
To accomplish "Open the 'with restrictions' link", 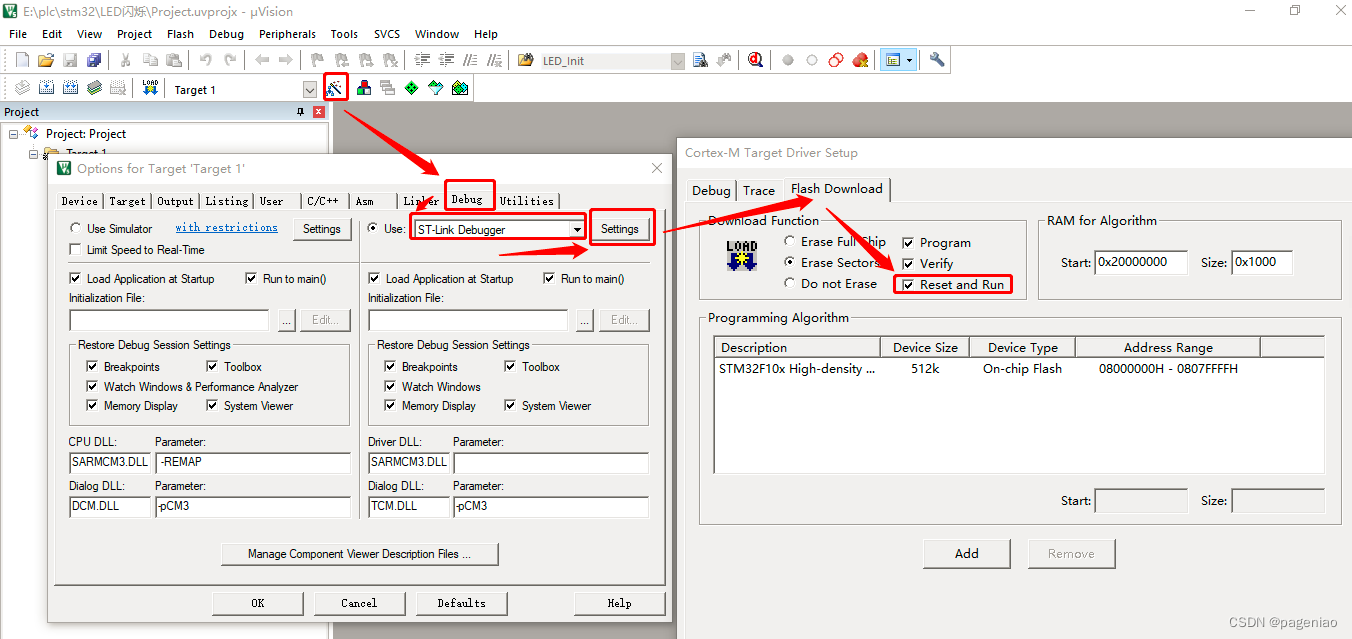I will click(x=227, y=228).
